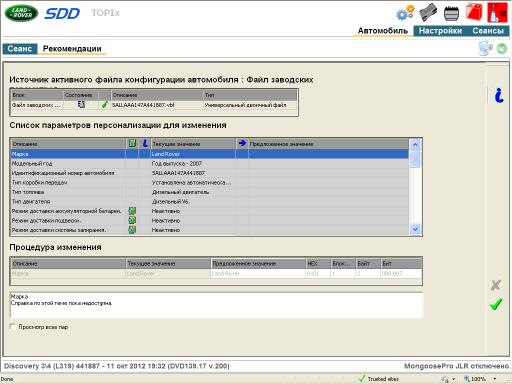Select the green icon for locking system delivery row

[x=132, y=230]
